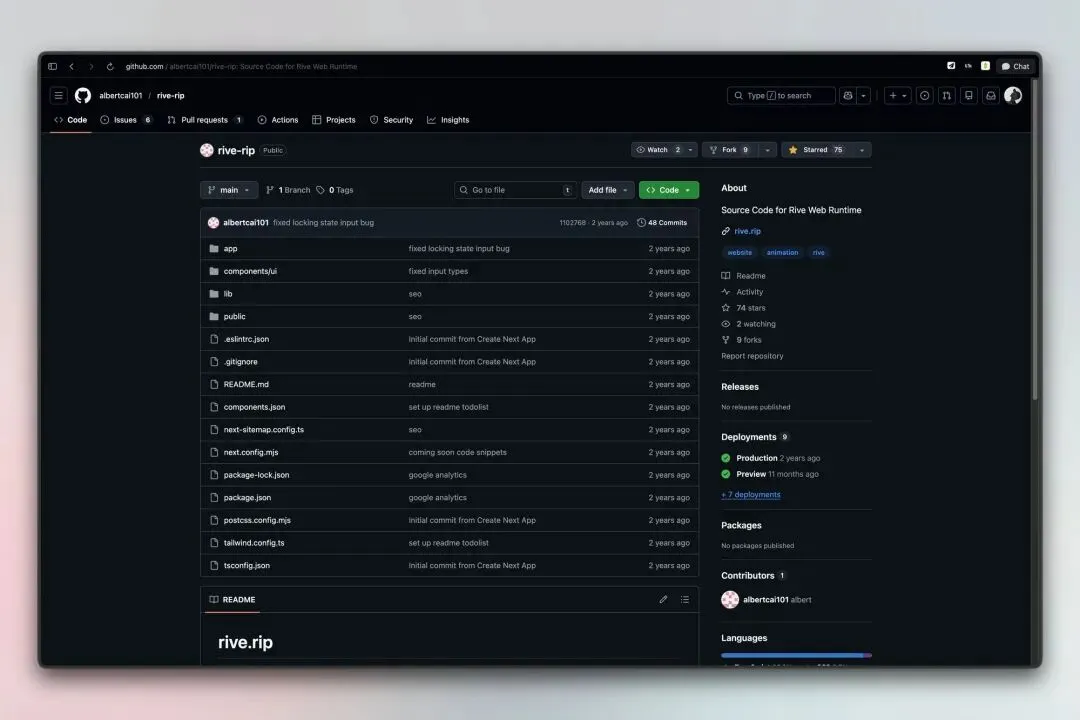This screenshot has height=720, width=1080.
Task: Focus the Type / to search field
Action: pyautogui.click(x=781, y=96)
